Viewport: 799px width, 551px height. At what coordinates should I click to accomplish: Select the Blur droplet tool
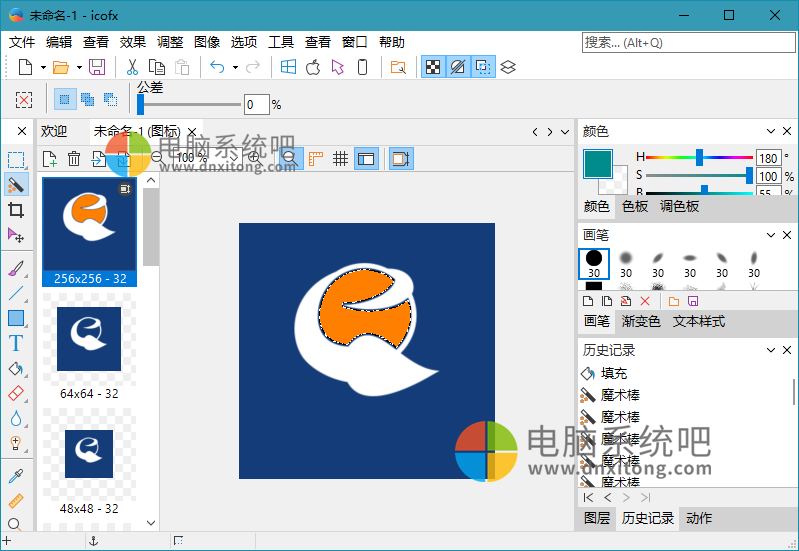coord(16,418)
